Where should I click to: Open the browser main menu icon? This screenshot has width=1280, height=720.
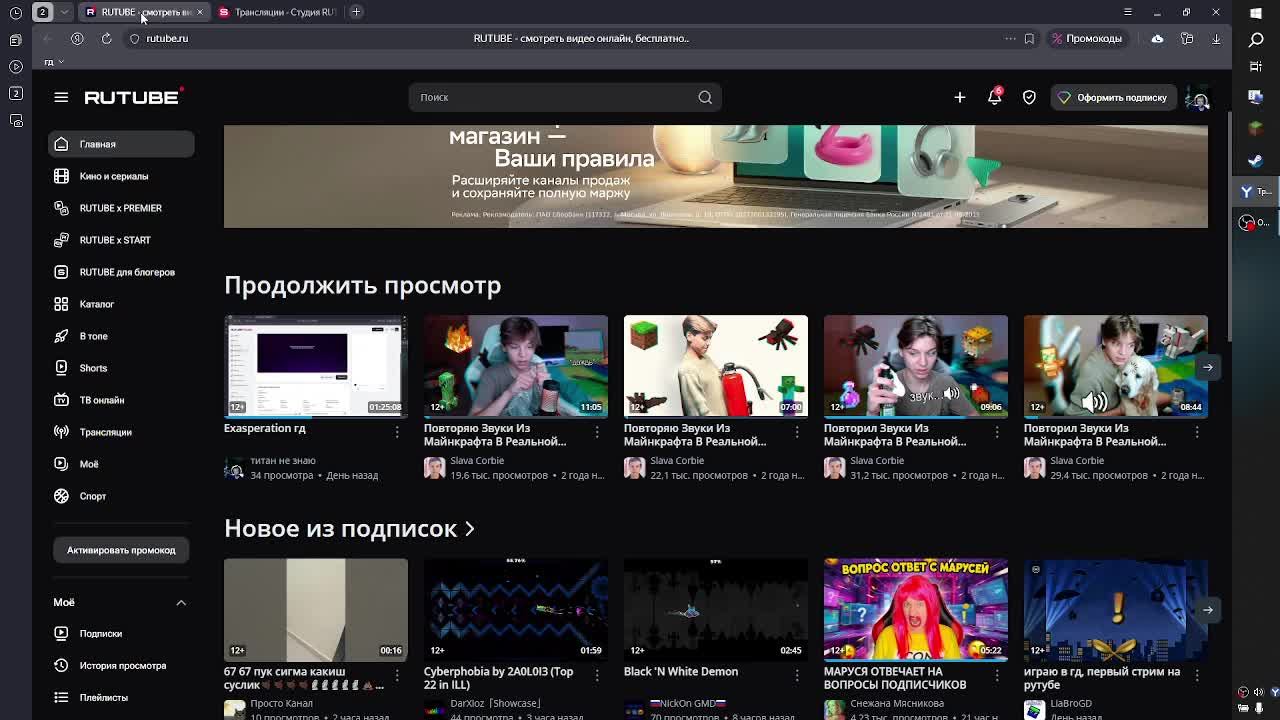[x=1128, y=12]
